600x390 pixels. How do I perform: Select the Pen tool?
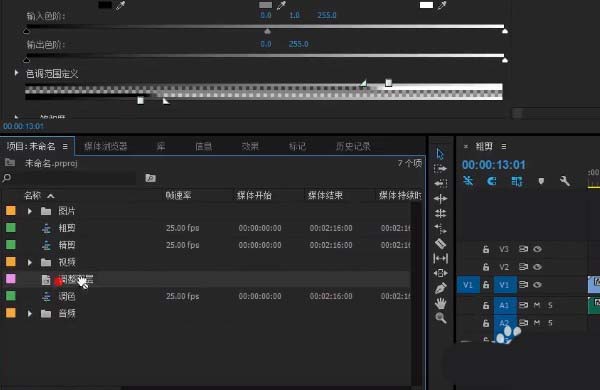440,288
